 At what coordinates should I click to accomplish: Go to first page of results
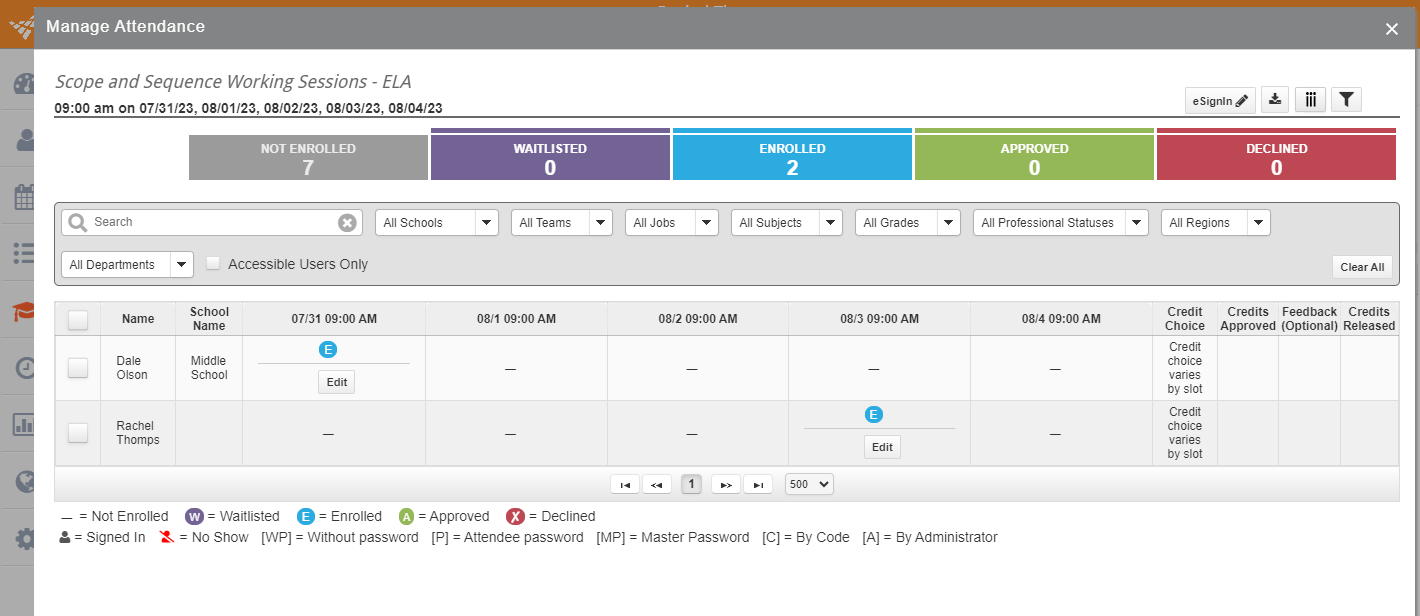click(625, 484)
